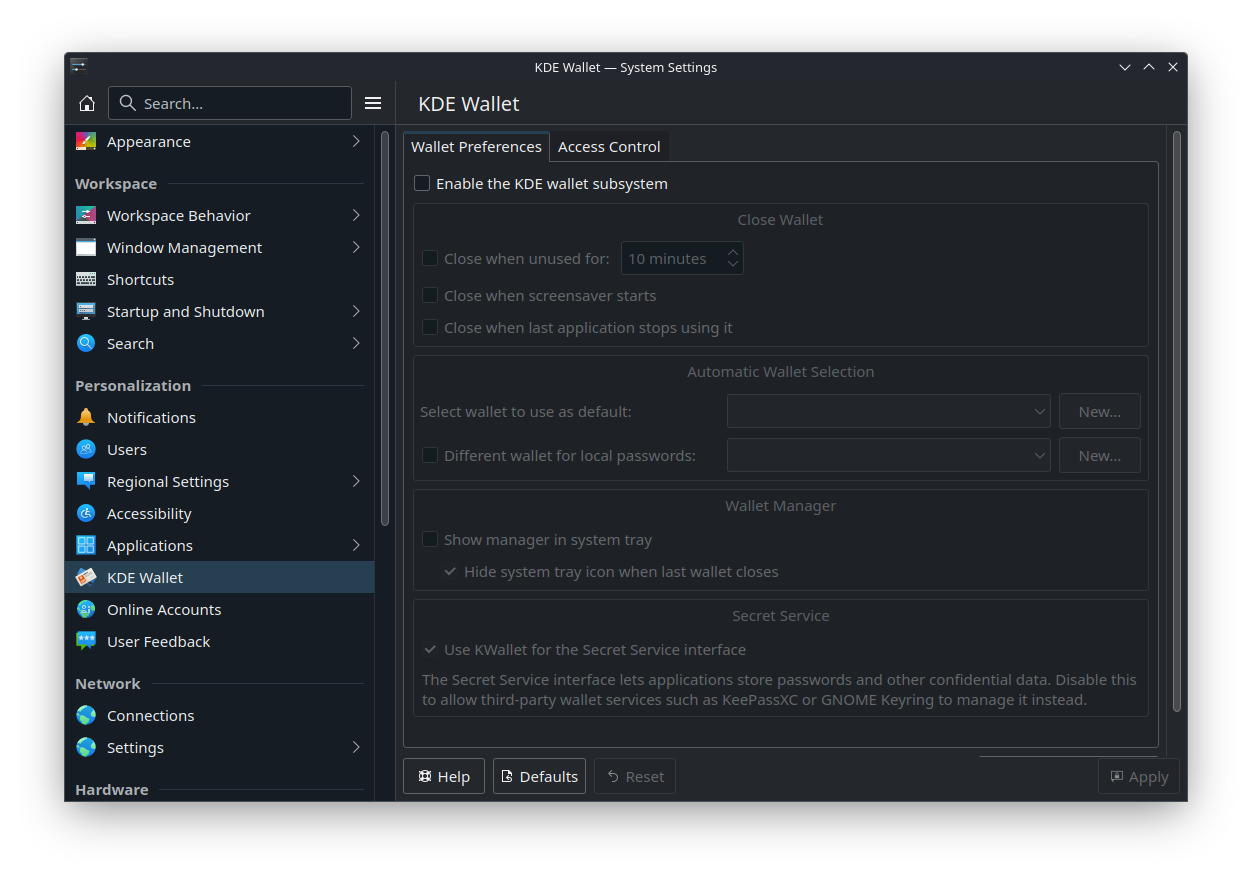Click the Help button
1252x878 pixels.
[444, 777]
